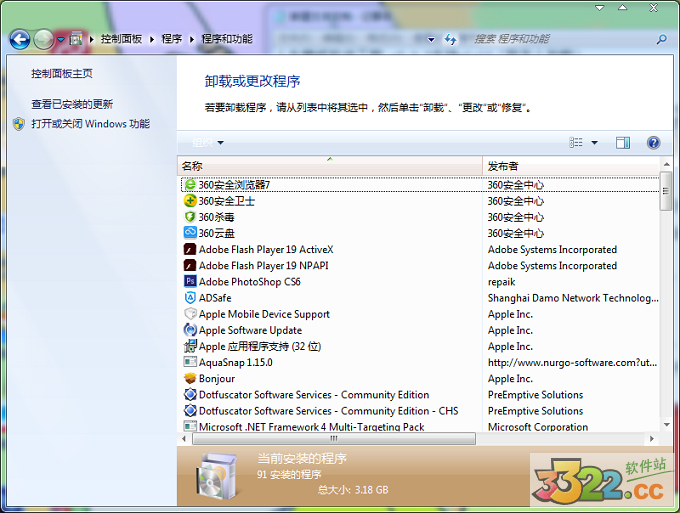Click the window's Maximize button
Viewport: 680px width, 513px height.
622,8
